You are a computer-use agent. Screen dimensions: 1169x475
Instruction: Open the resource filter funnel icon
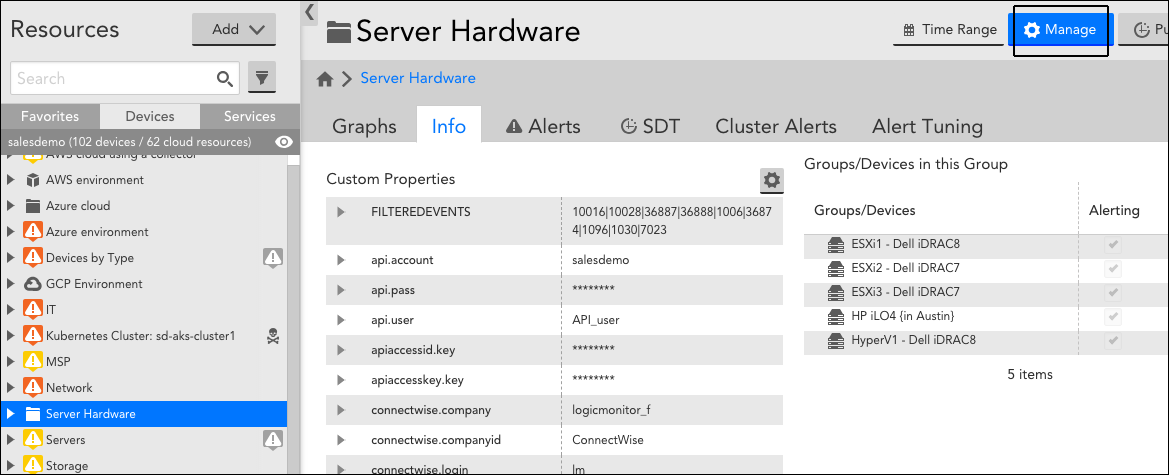point(262,78)
